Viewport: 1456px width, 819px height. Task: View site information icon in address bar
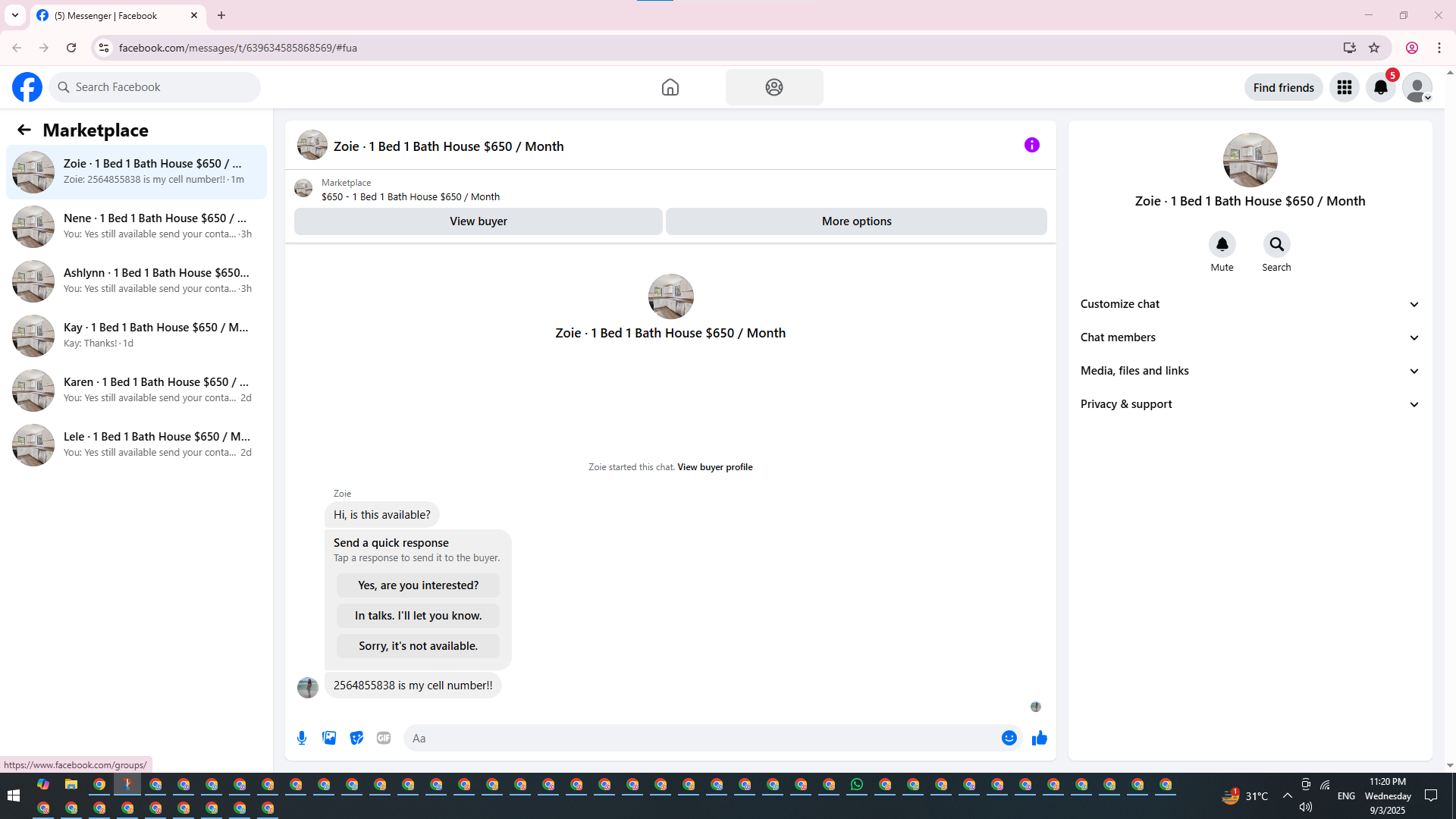click(104, 48)
